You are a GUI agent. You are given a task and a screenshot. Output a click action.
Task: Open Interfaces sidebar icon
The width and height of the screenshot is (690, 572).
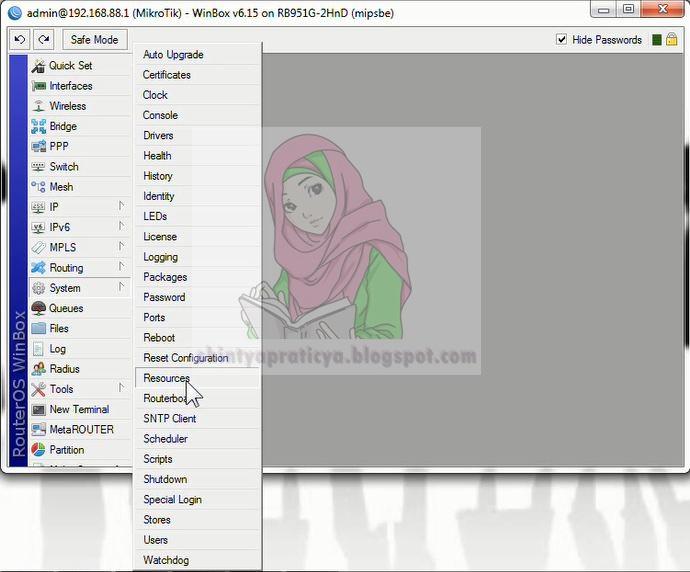pyautogui.click(x=39, y=86)
